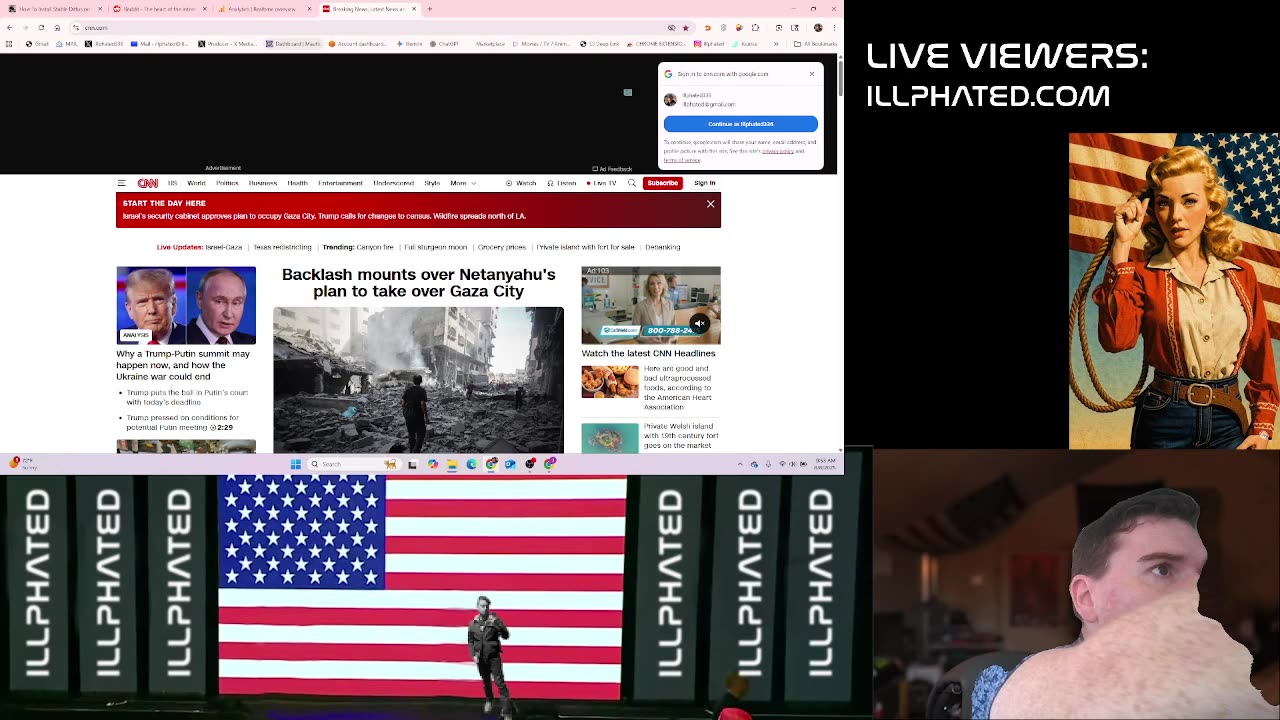Open trending Canyon fire link
1280x720 pixels.
pyautogui.click(x=375, y=247)
